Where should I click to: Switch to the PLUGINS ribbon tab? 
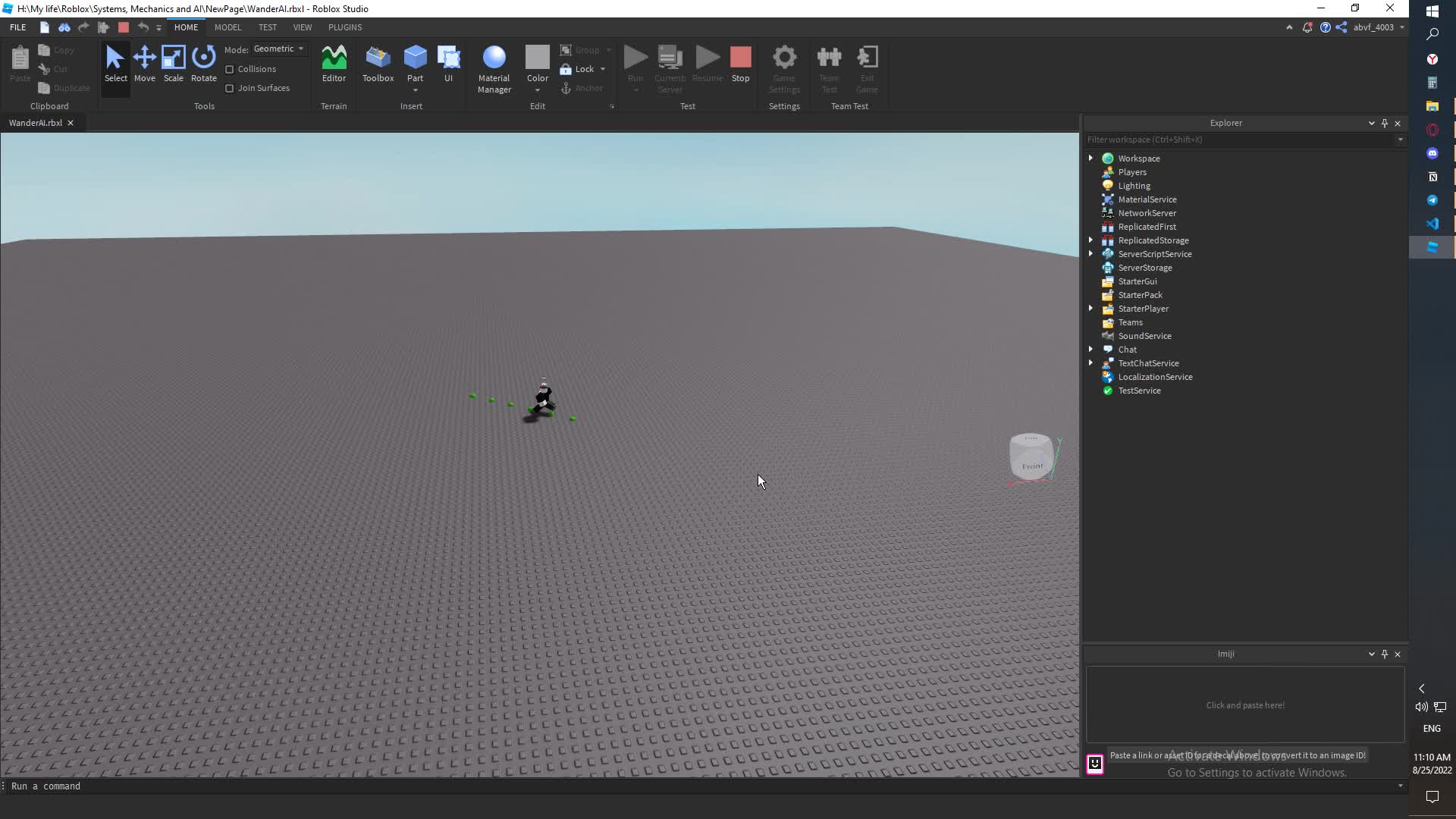click(x=344, y=27)
